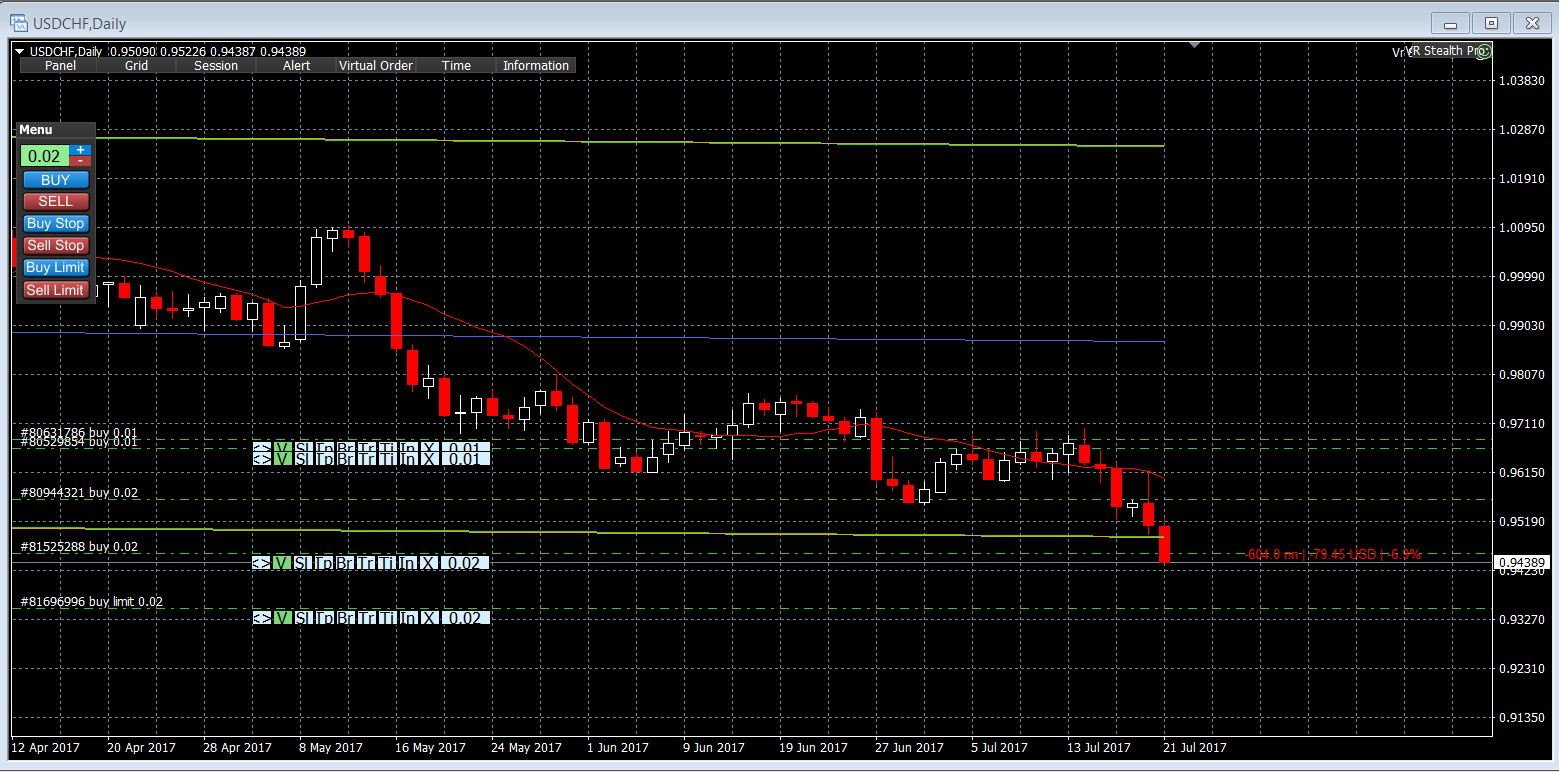The height and width of the screenshot is (772, 1559).
Task: Expand the triangle next to USDCHF,Daily
Action: tap(20, 51)
